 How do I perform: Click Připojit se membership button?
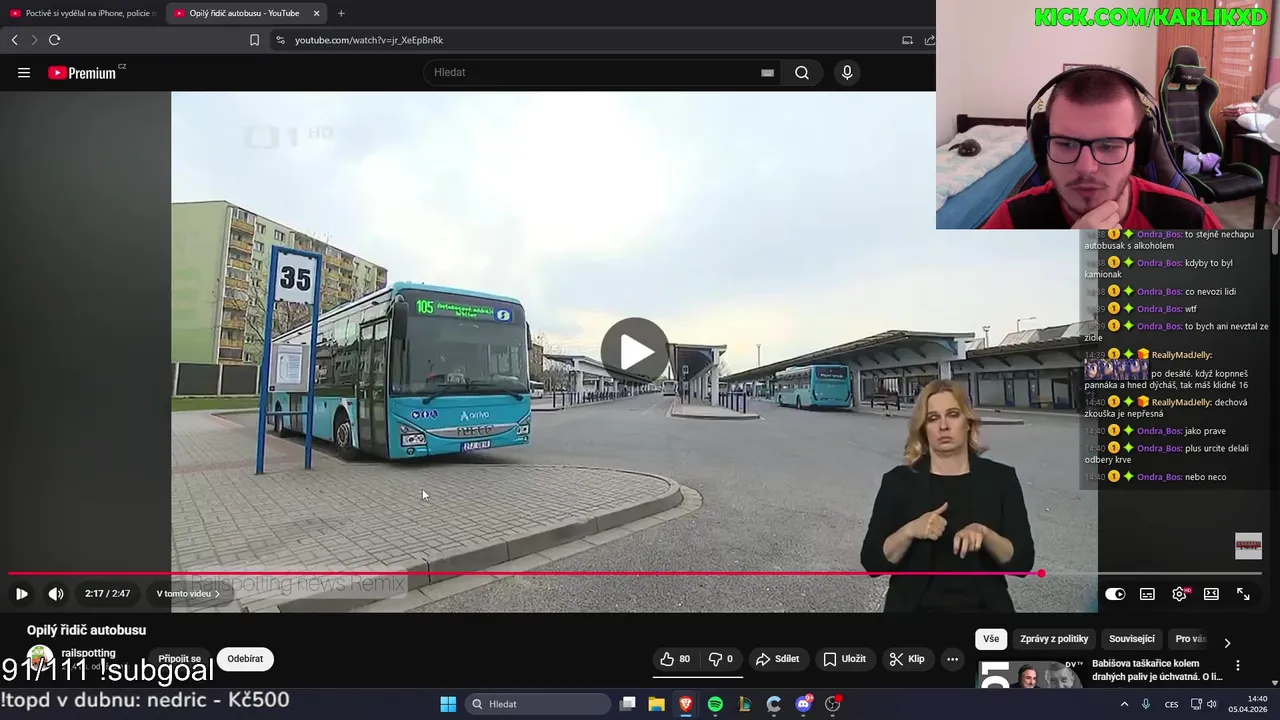coord(180,659)
